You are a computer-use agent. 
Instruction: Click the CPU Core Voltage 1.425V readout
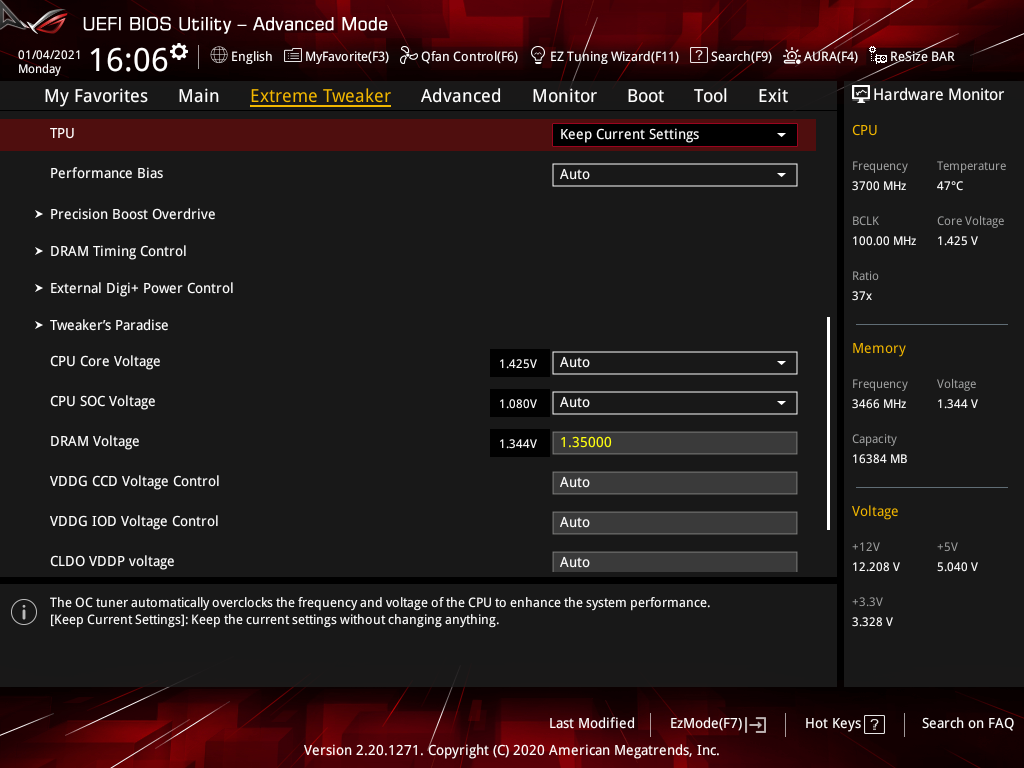pyautogui.click(x=518, y=363)
